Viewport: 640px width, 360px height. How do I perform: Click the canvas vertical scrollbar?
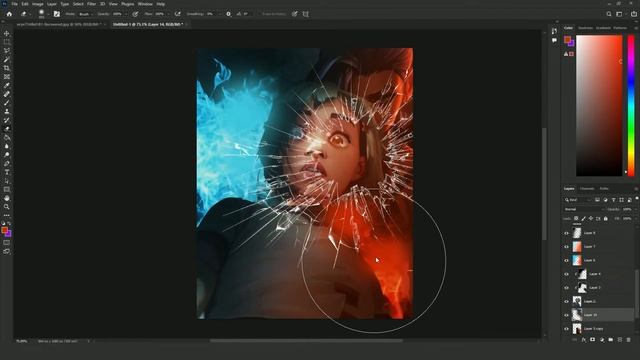pyautogui.click(x=544, y=184)
